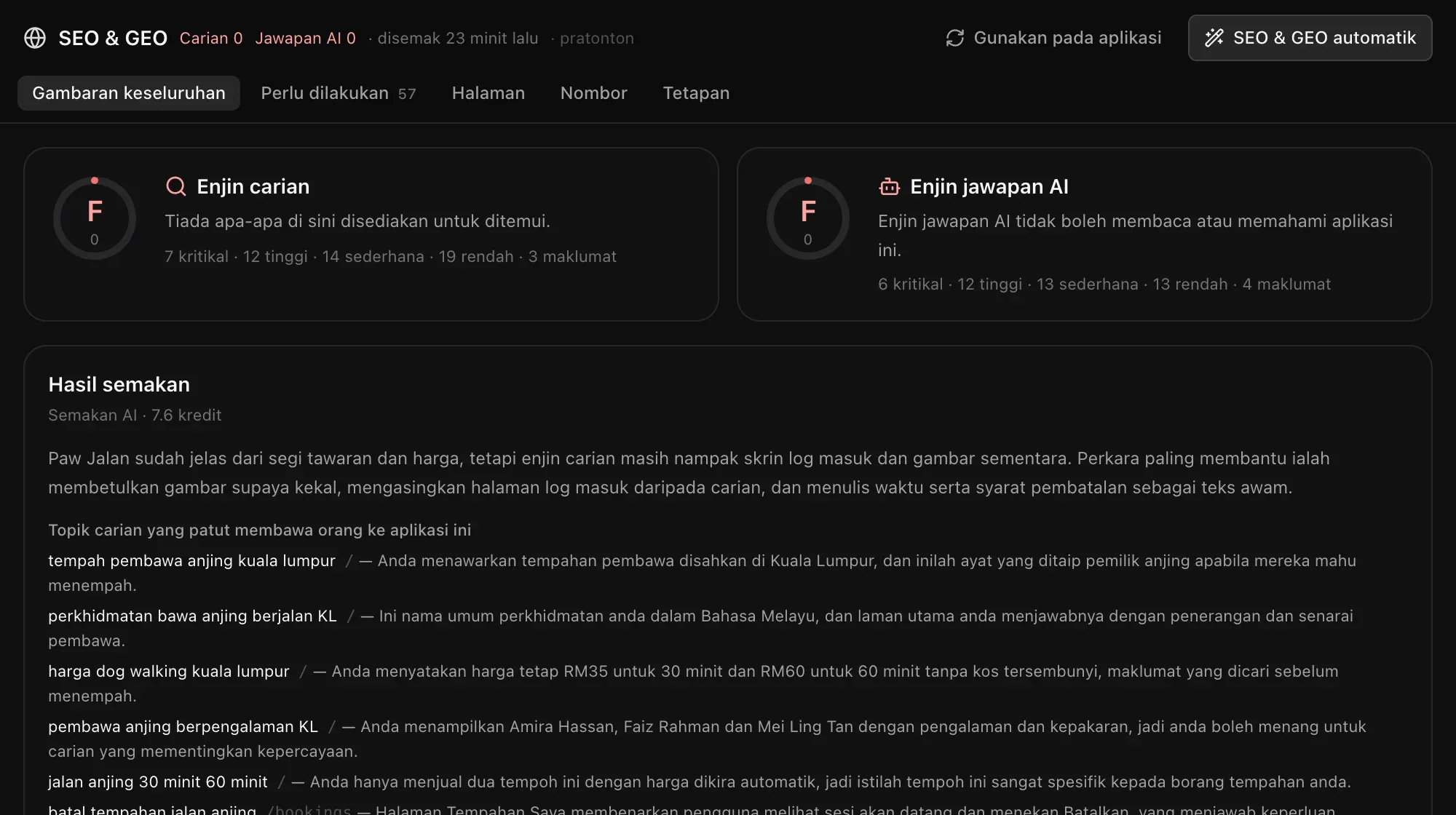This screenshot has height=815, width=1456.
Task: Open the Gambaran keseluruhan tab
Action: coord(129,93)
